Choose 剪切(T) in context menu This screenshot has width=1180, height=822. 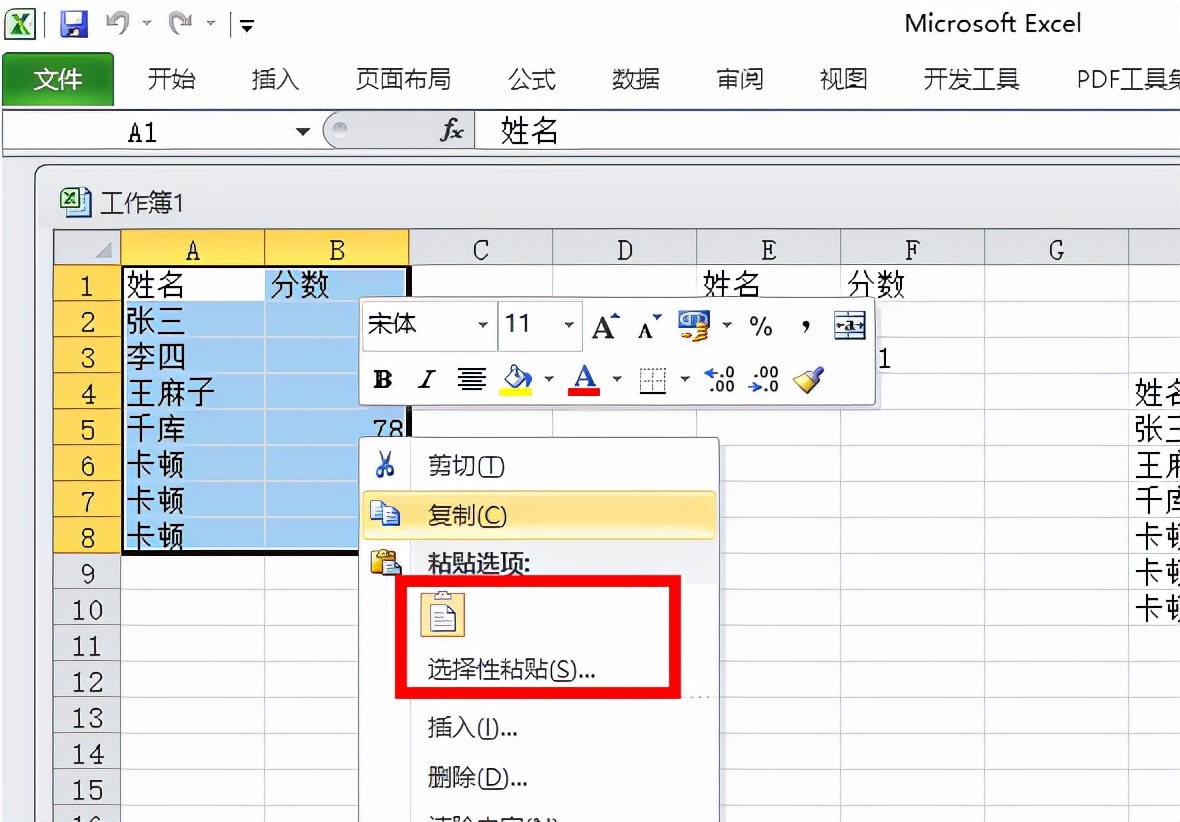coord(540,466)
